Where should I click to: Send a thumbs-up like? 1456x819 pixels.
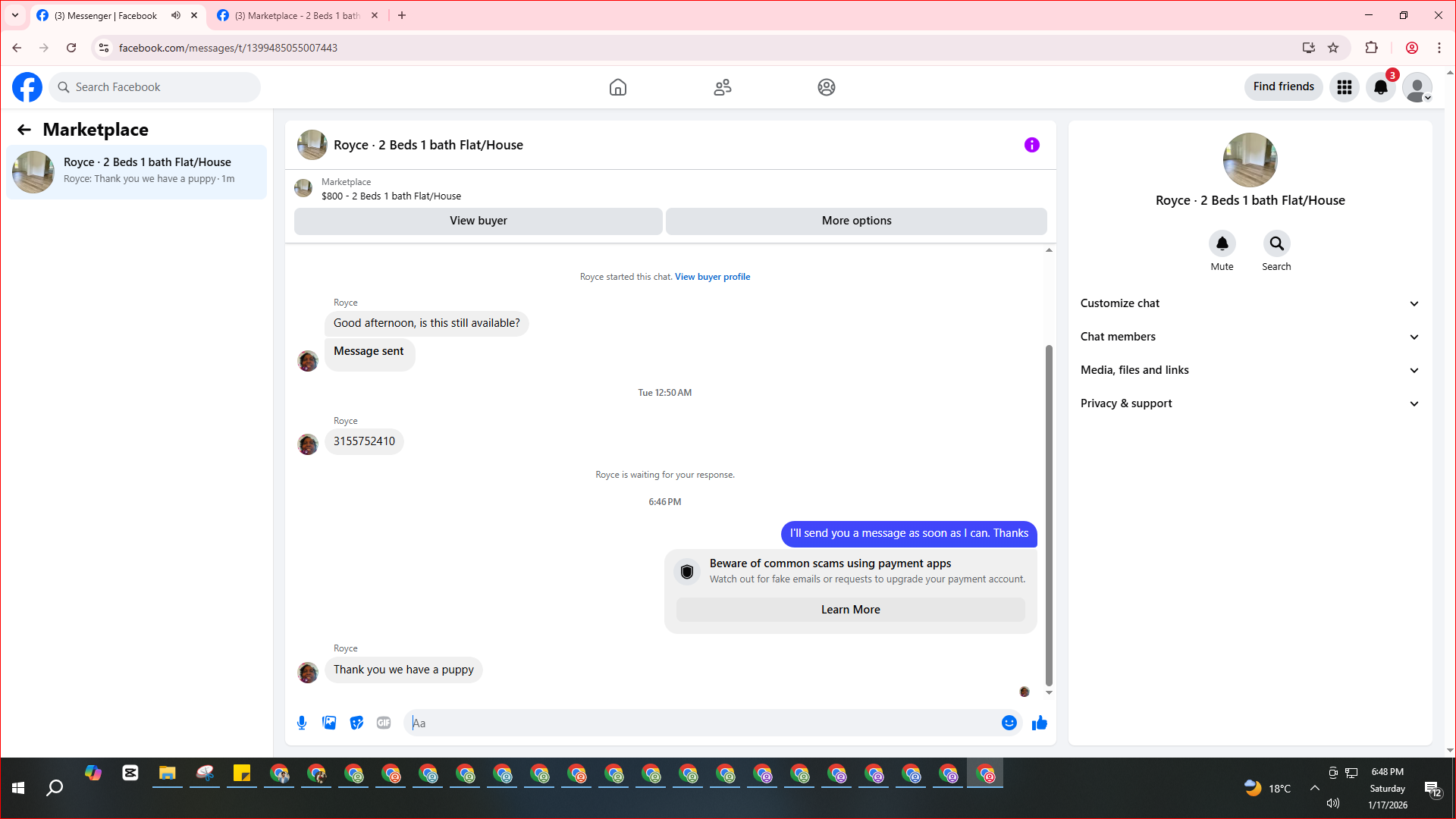click(1039, 723)
